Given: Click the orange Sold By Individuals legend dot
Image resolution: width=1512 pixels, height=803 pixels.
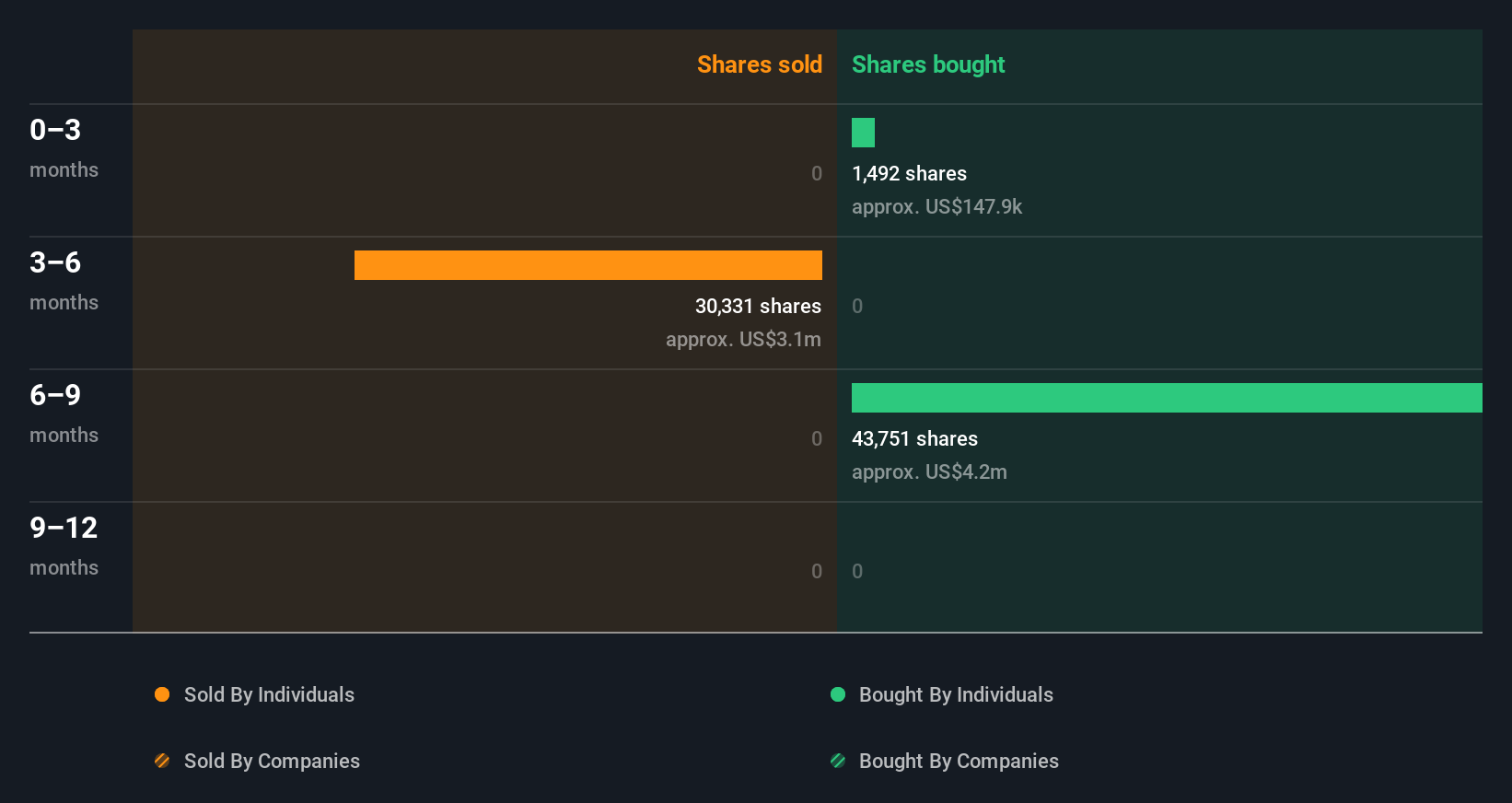Looking at the screenshot, I should [162, 694].
